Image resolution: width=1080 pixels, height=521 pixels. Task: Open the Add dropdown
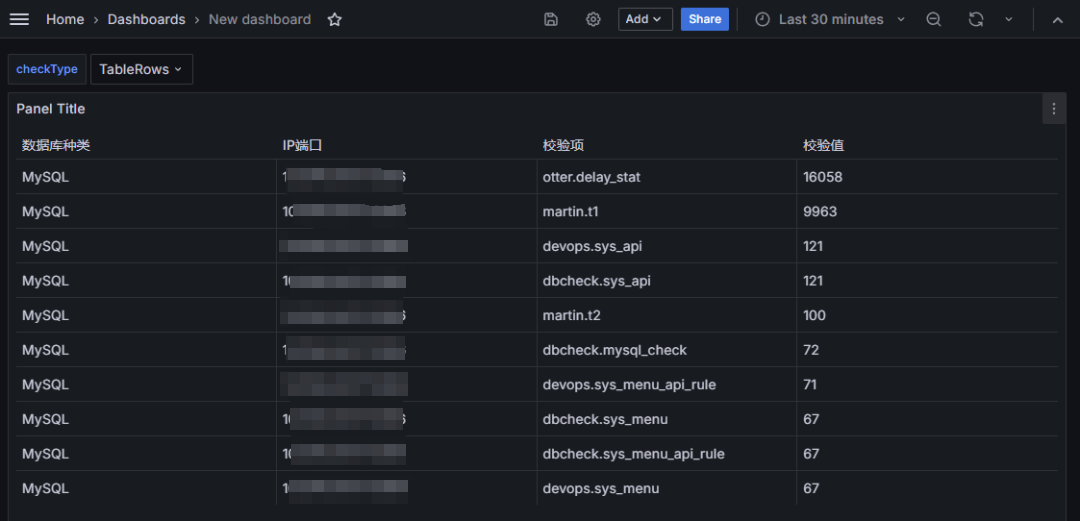[645, 19]
